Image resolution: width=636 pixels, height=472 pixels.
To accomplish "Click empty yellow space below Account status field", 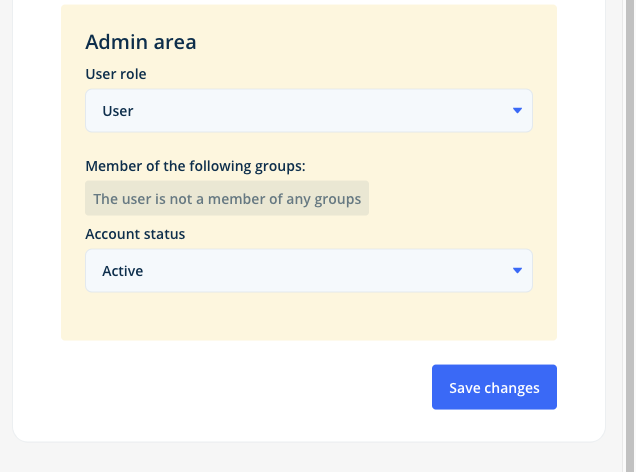I will tap(309, 316).
